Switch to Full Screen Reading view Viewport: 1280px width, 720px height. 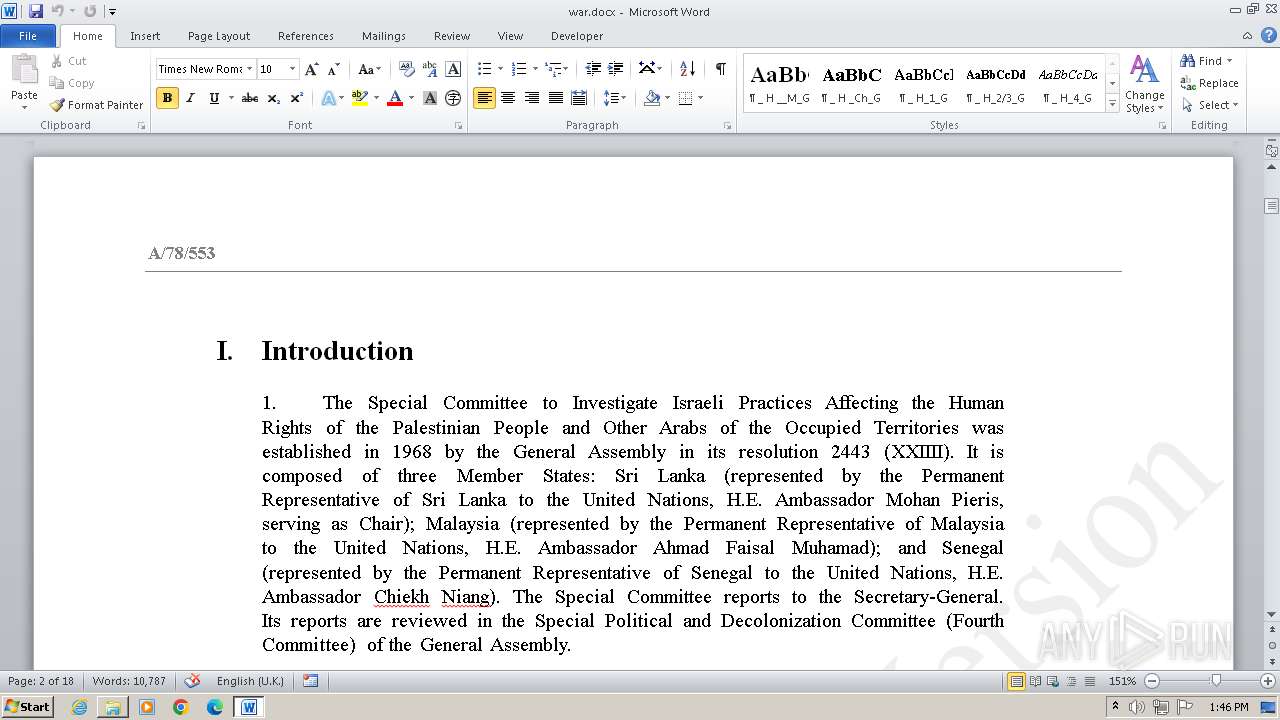1035,681
